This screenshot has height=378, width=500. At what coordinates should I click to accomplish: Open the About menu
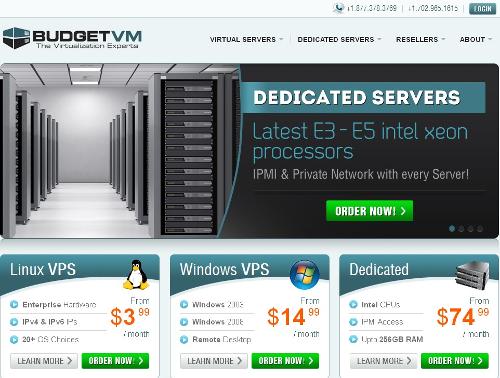pyautogui.click(x=472, y=39)
